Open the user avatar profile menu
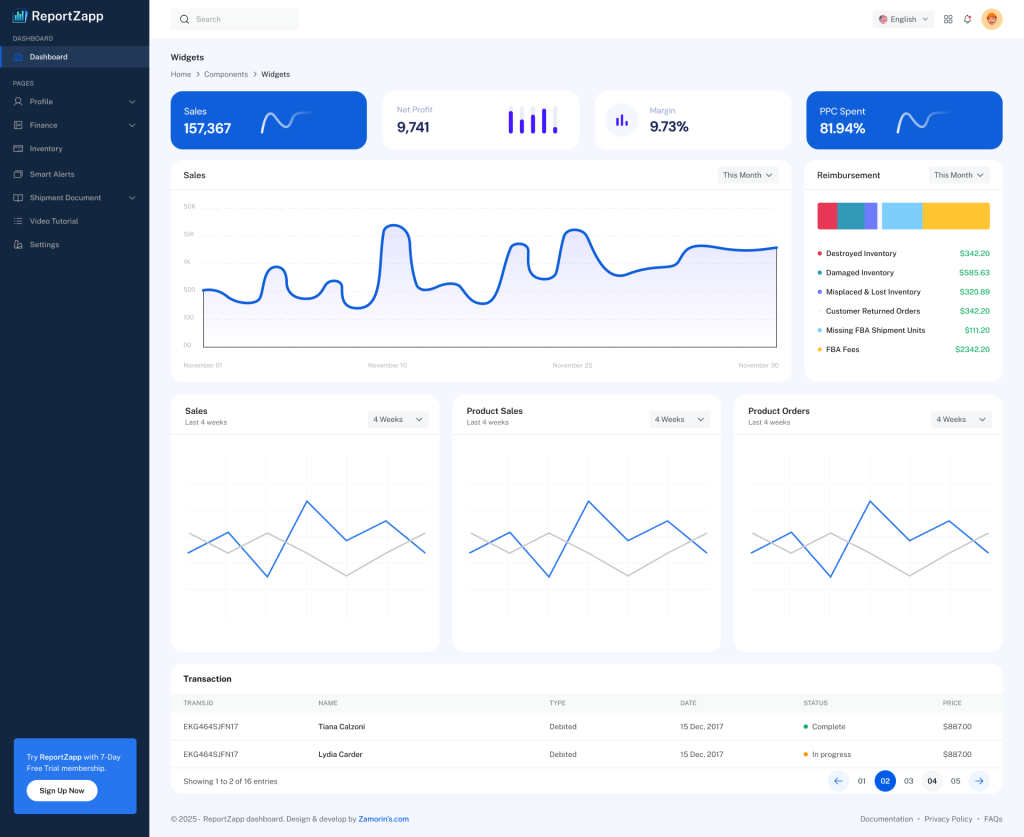 point(991,19)
